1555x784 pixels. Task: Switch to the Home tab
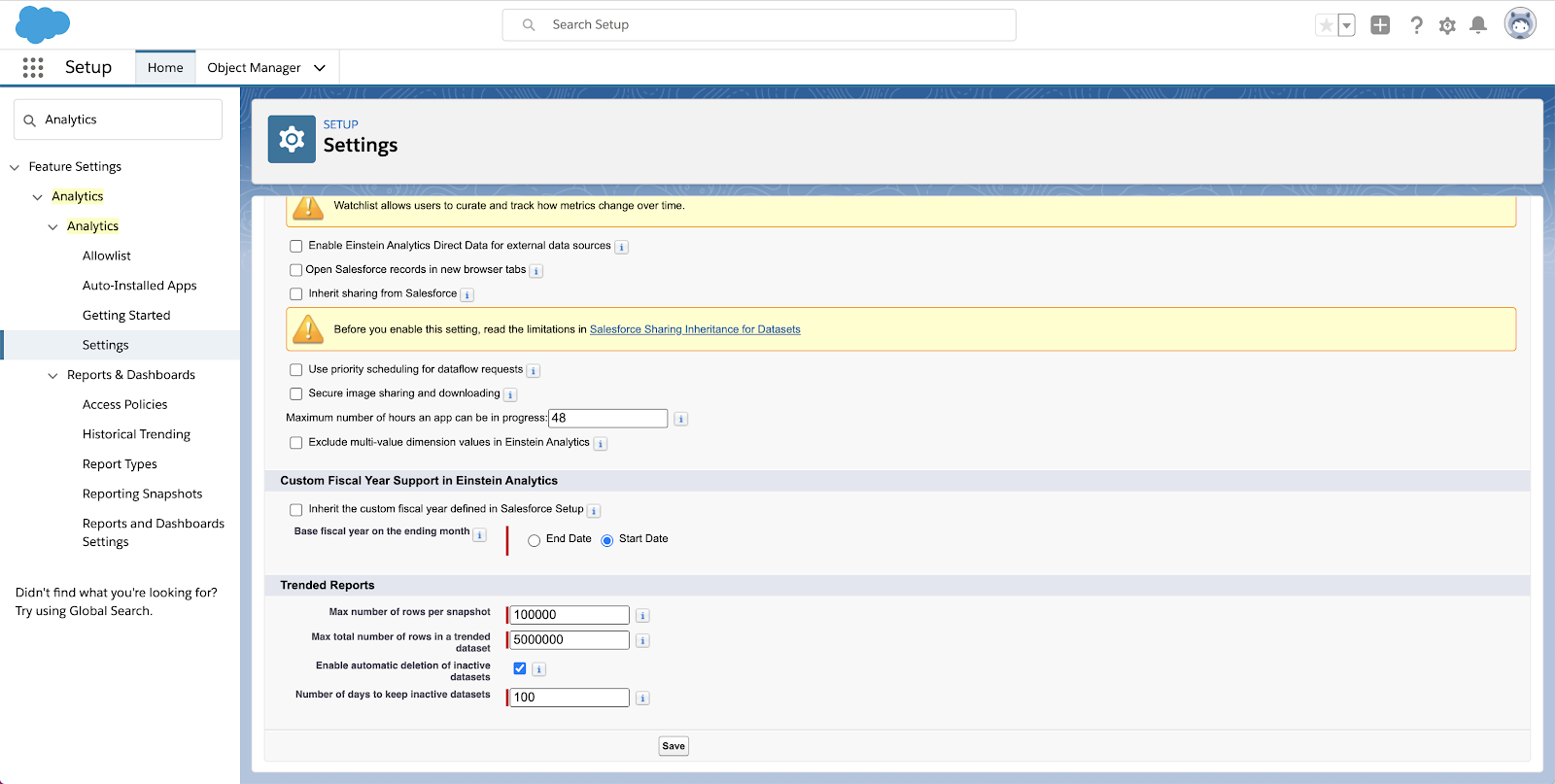[x=165, y=67]
